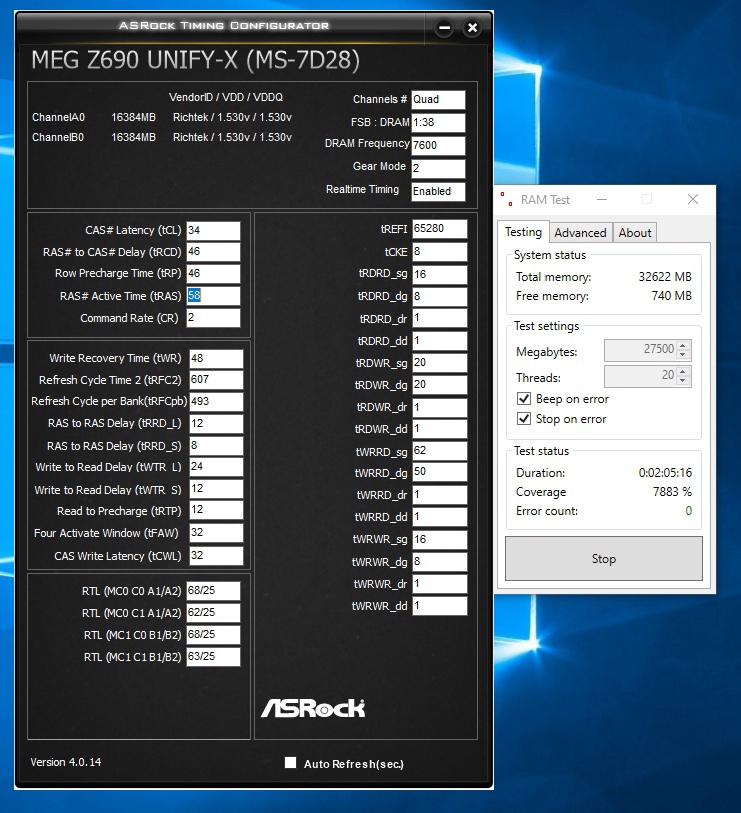Increase Threads value with up arrow
Screen dimensions: 741x813
pyautogui.click(x=683, y=372)
